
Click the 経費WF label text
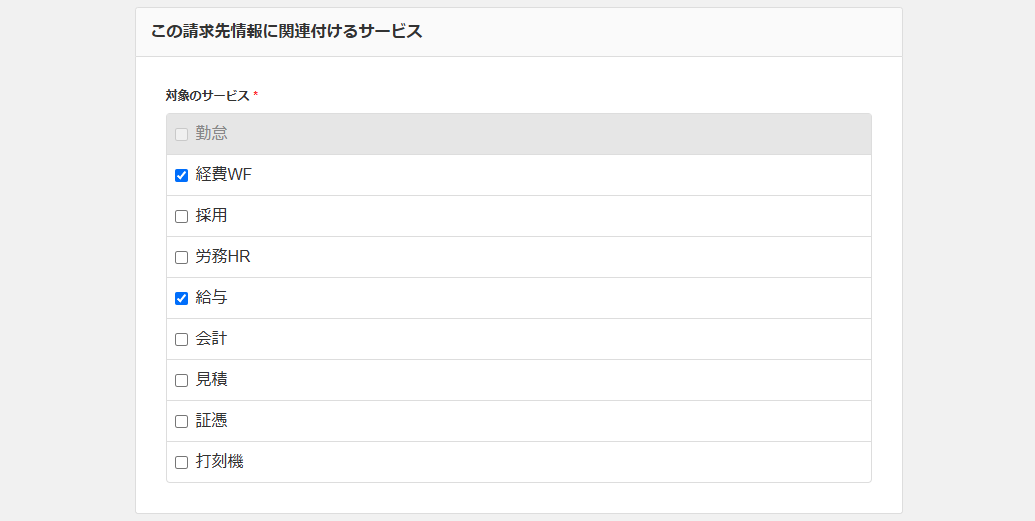[224, 175]
